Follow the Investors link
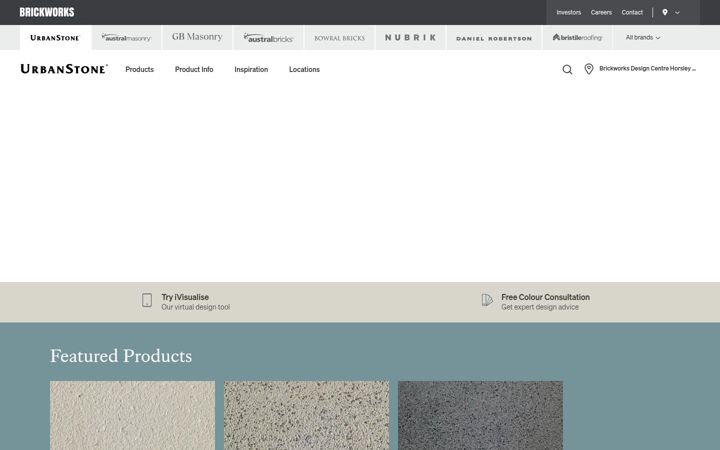Screen dimensions: 720x450 pos(568,12)
